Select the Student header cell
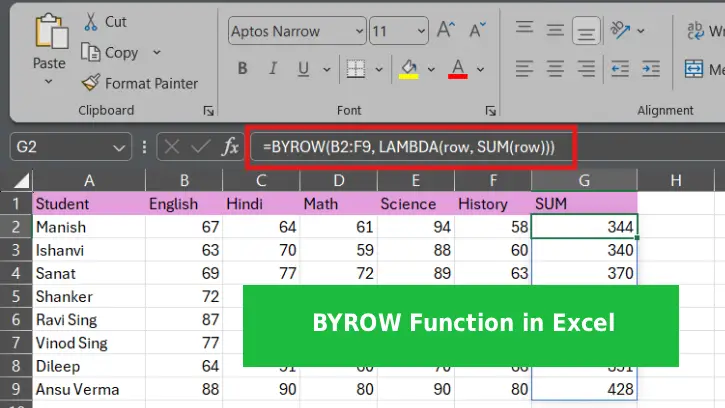 89,204
